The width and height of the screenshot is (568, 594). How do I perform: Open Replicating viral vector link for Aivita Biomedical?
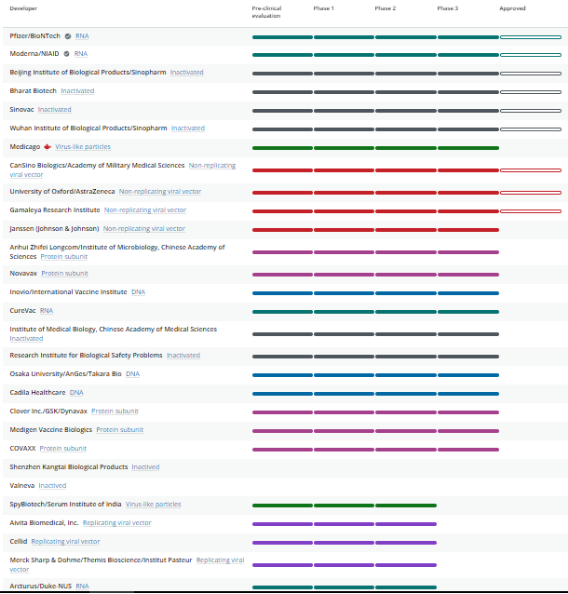tap(117, 523)
